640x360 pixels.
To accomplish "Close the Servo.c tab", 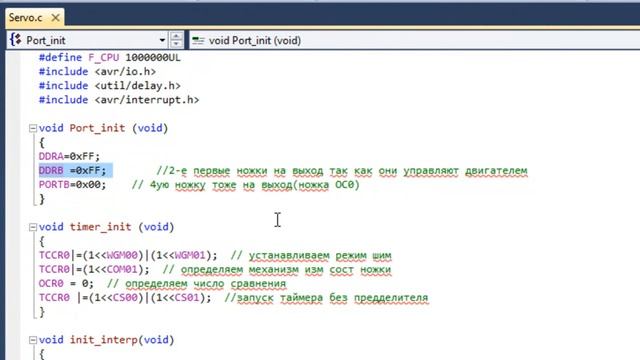I will (56, 18).
